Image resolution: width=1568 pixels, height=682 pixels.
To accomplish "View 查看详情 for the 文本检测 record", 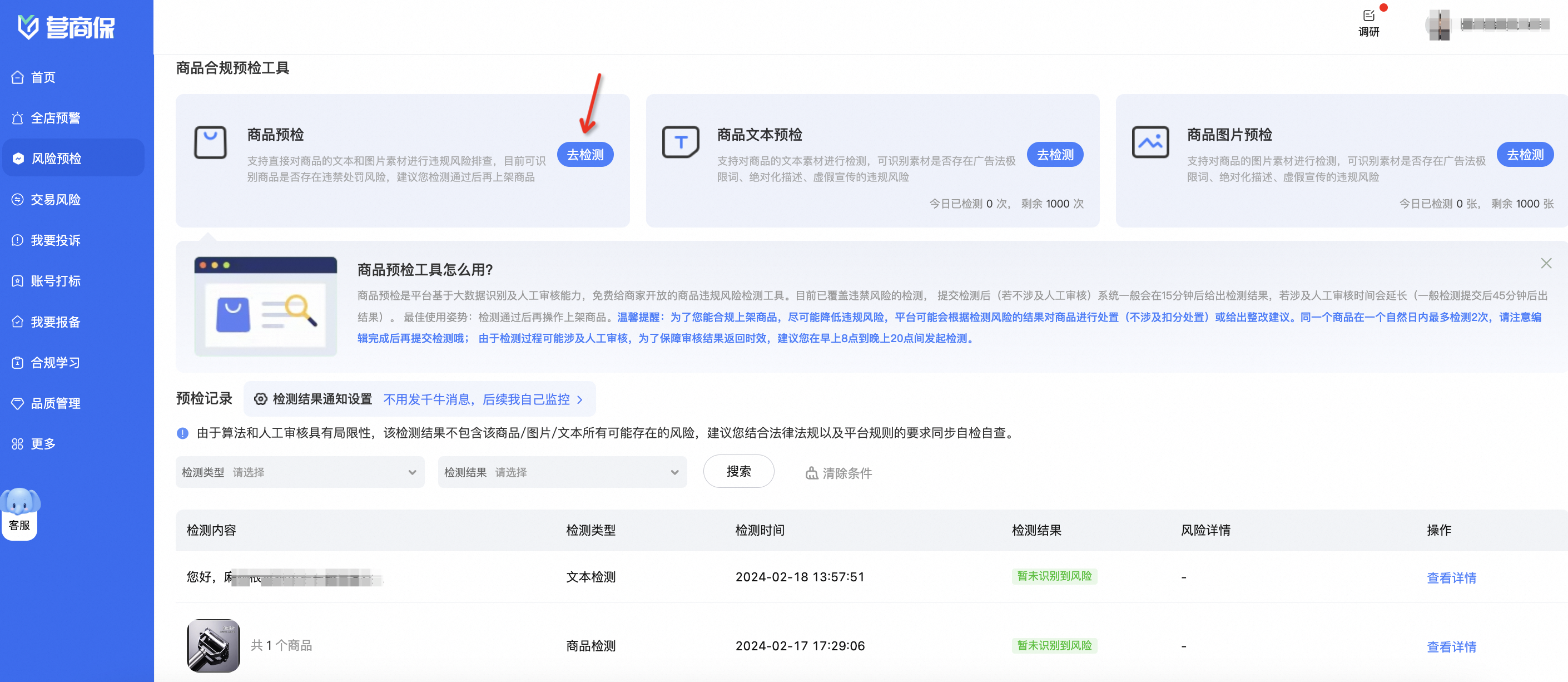I will pos(1451,578).
